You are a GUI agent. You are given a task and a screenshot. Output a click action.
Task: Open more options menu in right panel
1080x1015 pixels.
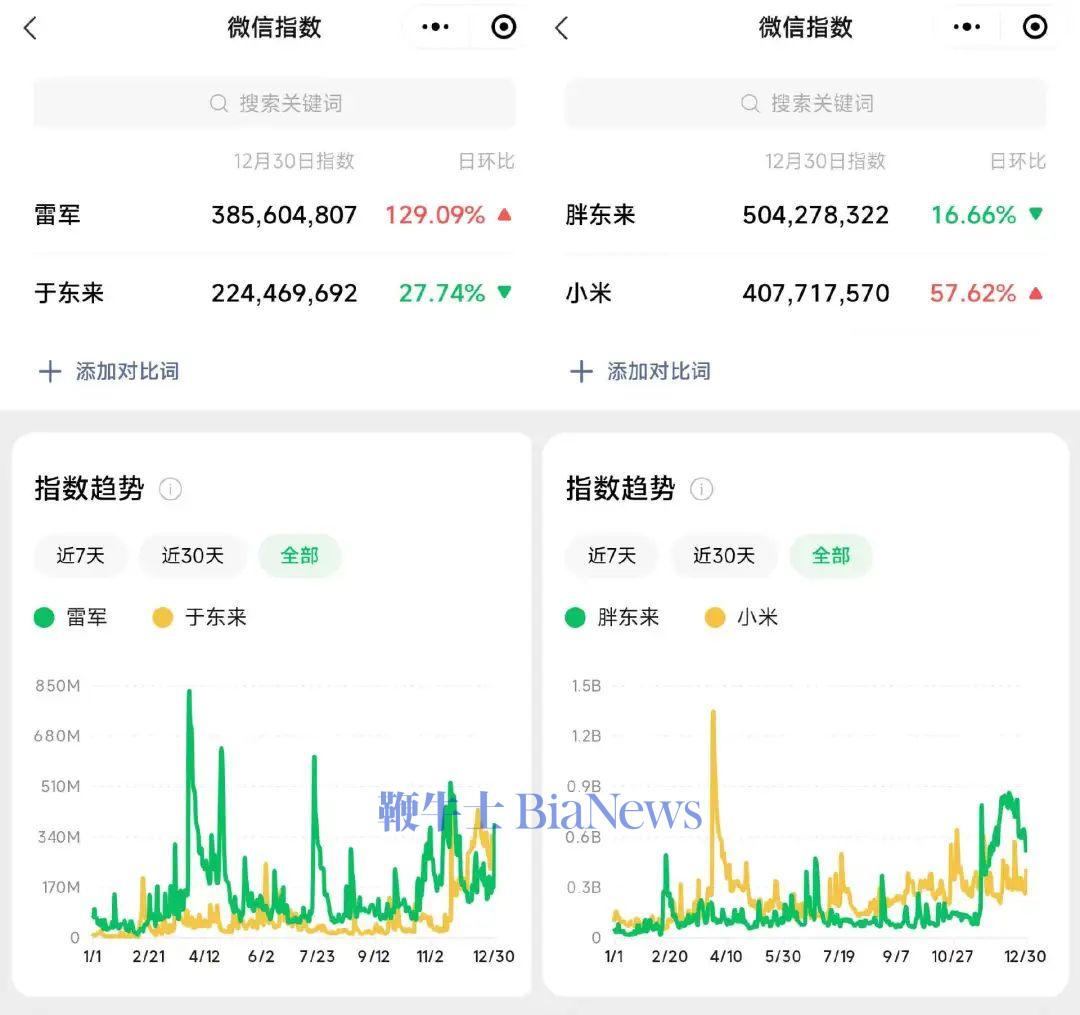(x=967, y=27)
